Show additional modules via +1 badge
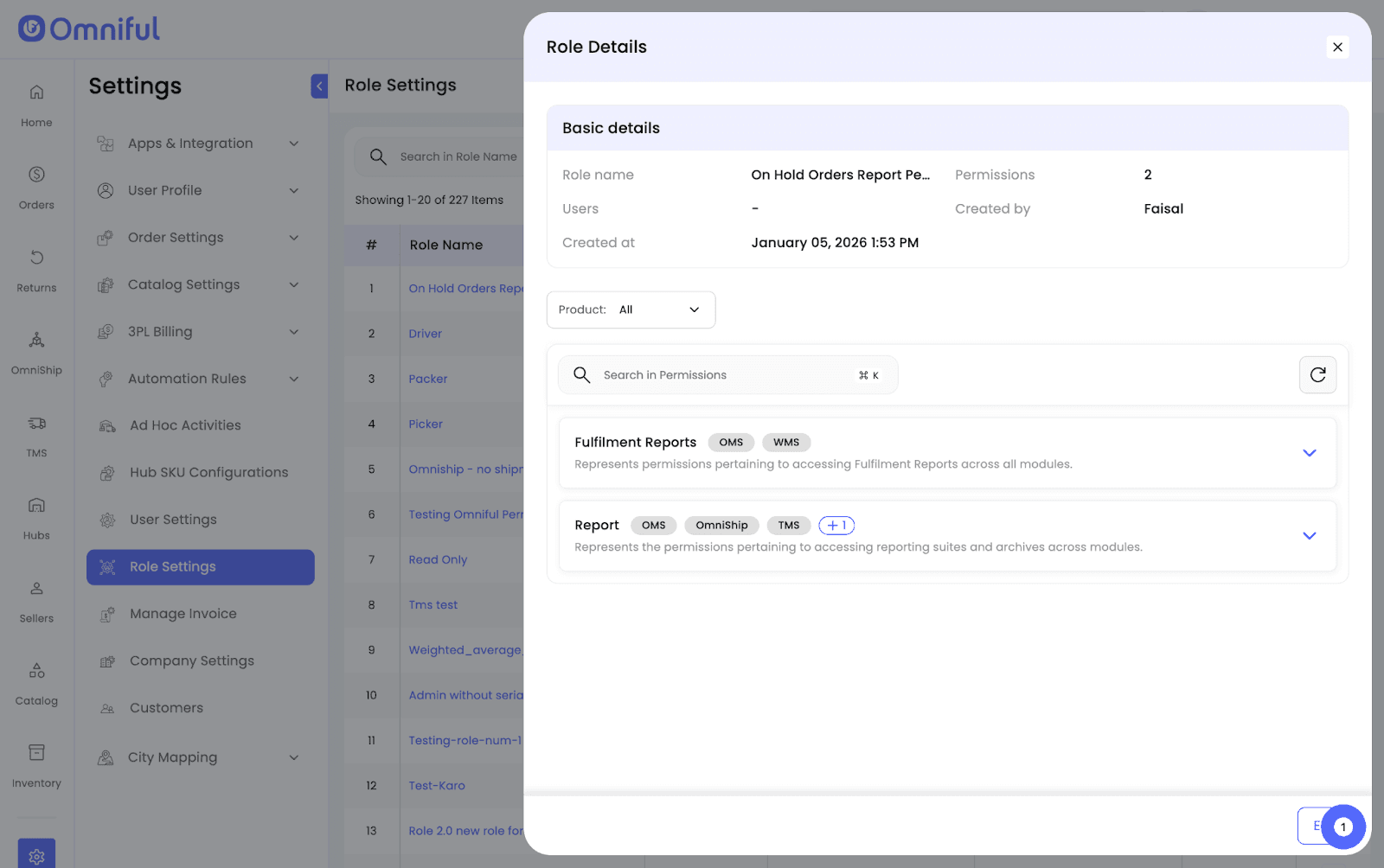Viewport: 1384px width, 868px height. tap(836, 526)
